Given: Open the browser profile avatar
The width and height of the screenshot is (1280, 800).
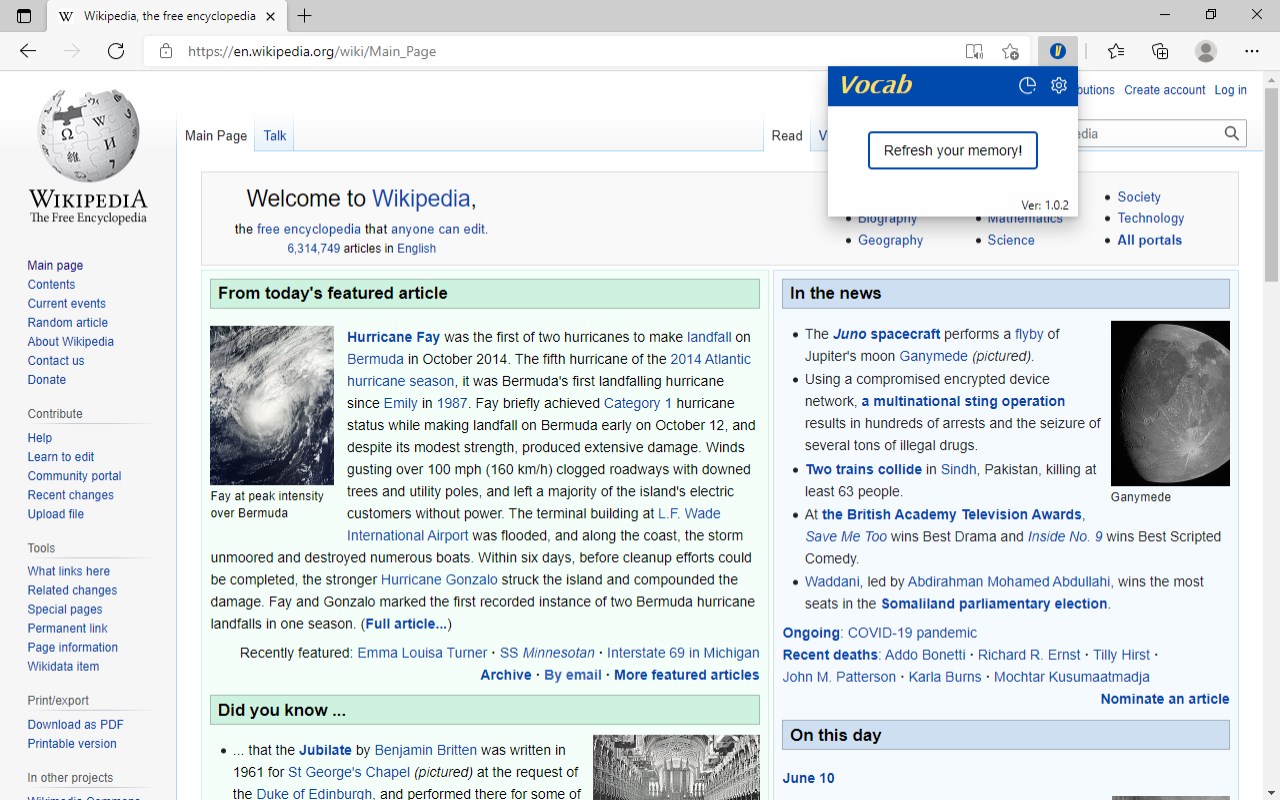Looking at the screenshot, I should pyautogui.click(x=1206, y=51).
